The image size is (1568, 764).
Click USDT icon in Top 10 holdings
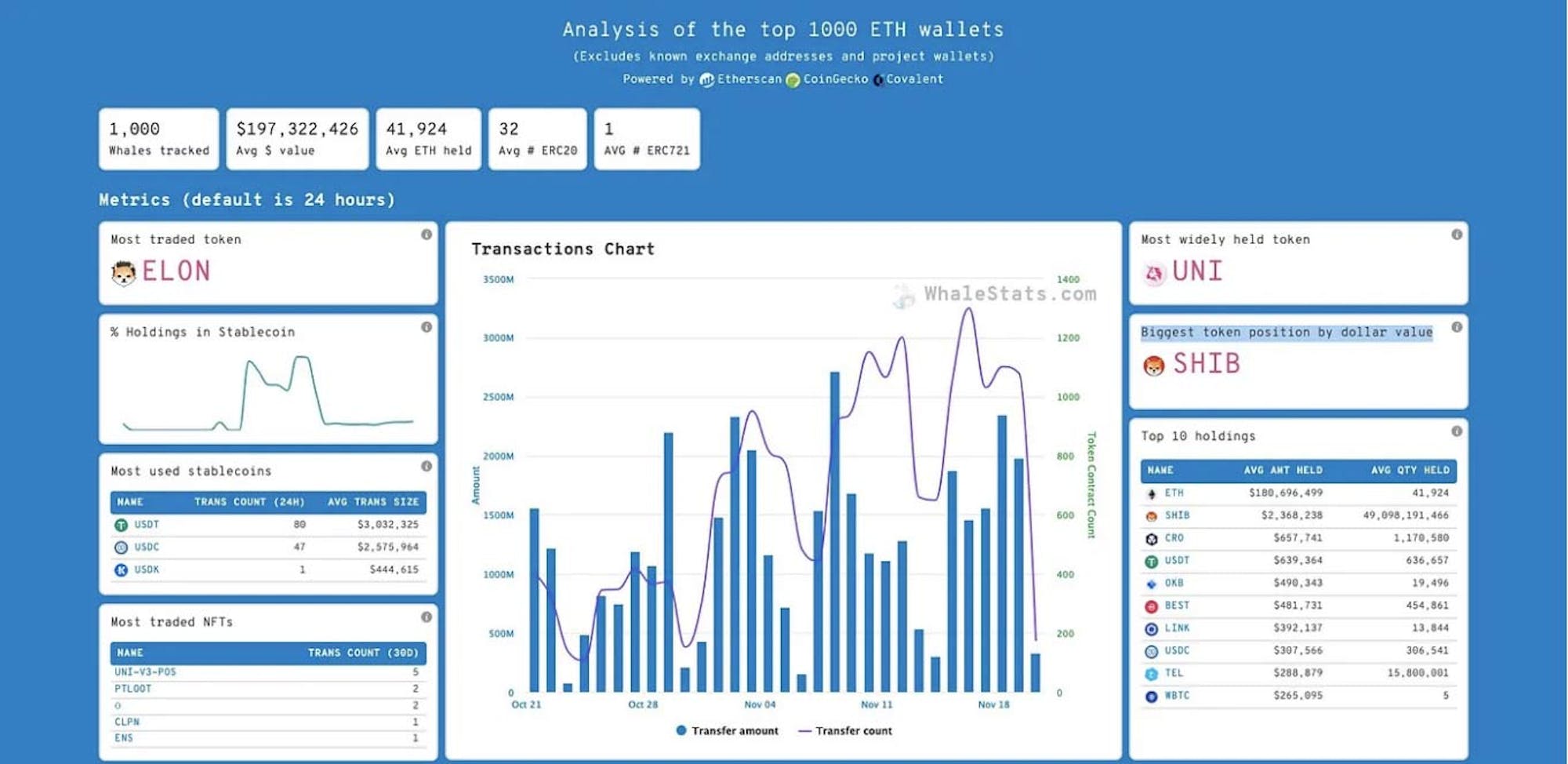point(1151,562)
